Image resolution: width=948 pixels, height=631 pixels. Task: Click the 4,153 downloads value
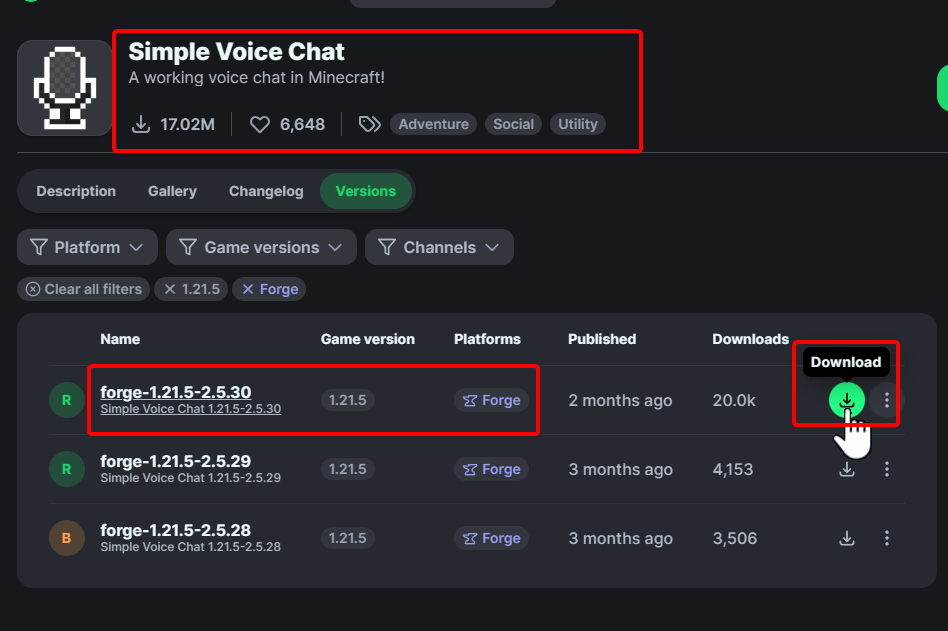point(733,469)
